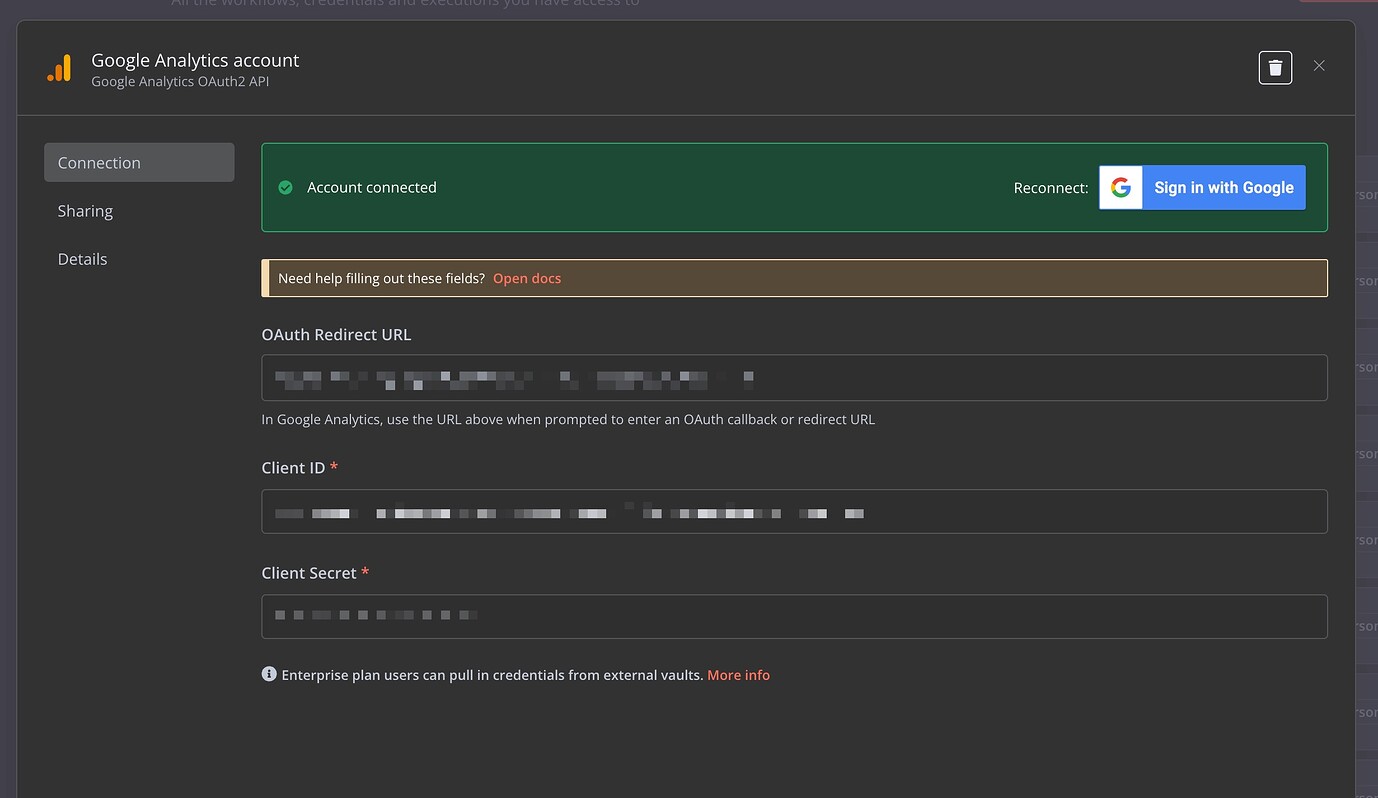Click the Google G logo inside the sign-in button
Viewport: 1378px width, 798px height.
point(1120,187)
